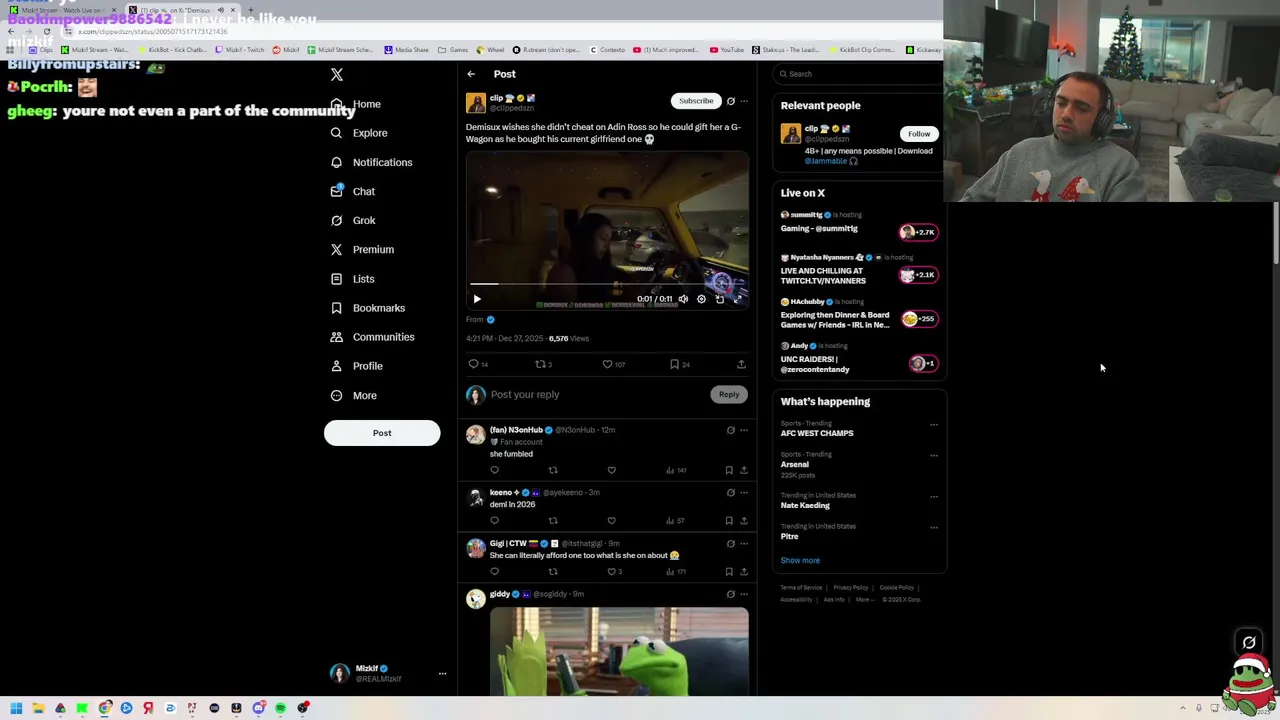Open Bookmarks in the sidebar
The height and width of the screenshot is (720, 1280).
tap(367, 308)
